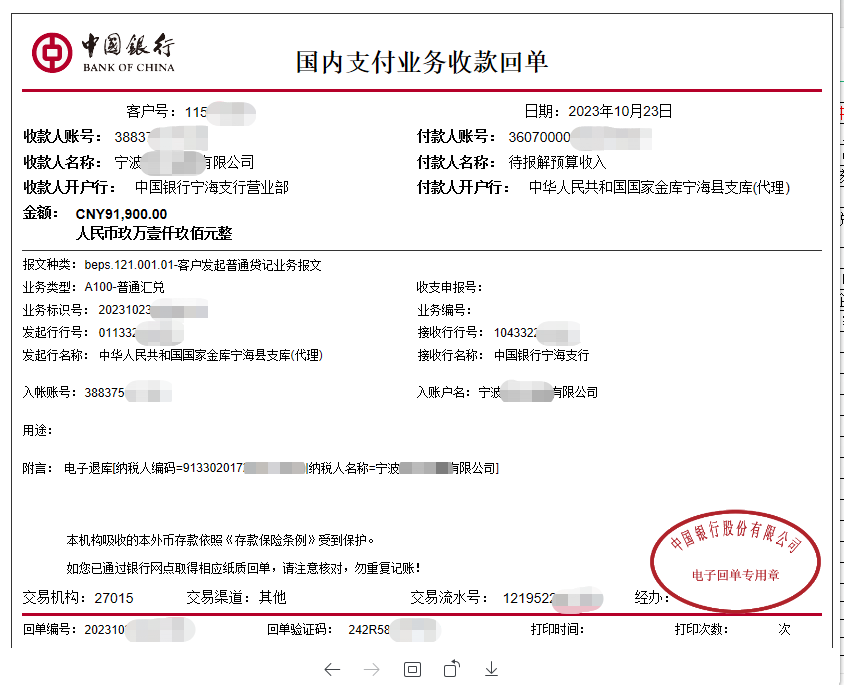Click the 业务标识号 label

[55, 310]
